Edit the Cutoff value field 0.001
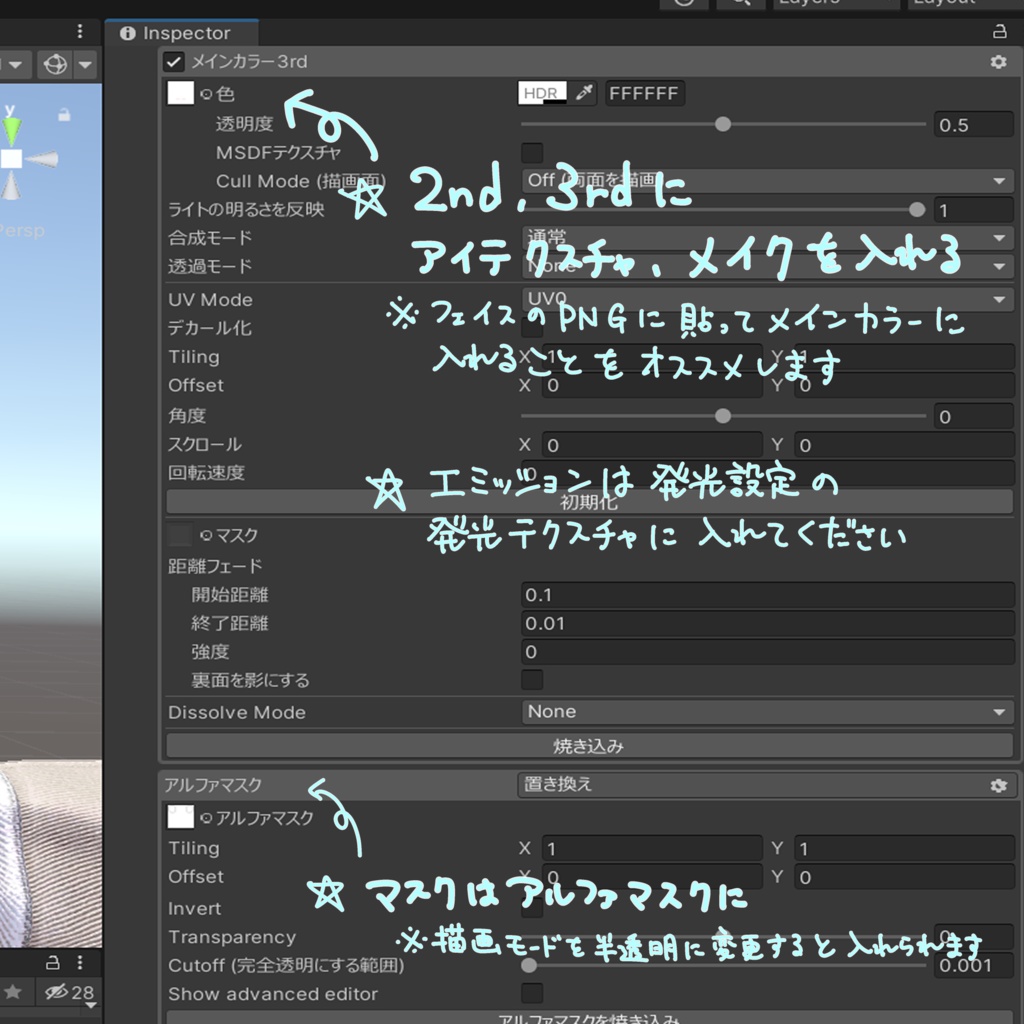The height and width of the screenshot is (1024, 1024). (973, 965)
